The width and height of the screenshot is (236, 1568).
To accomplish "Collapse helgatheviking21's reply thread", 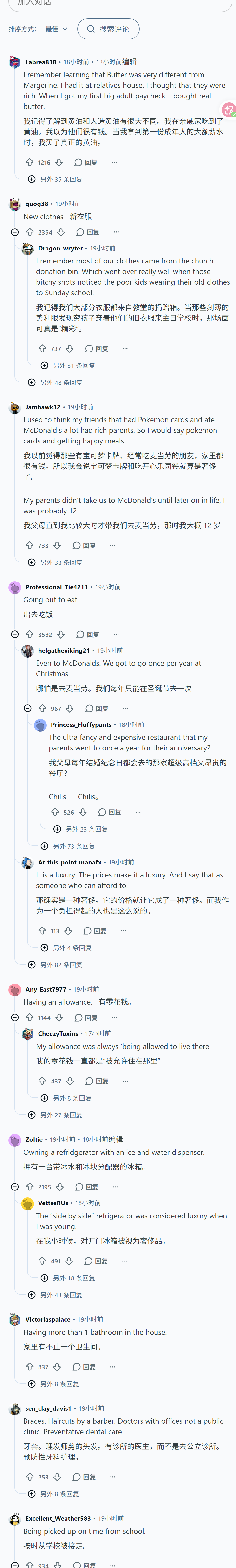I will pos(27,709).
